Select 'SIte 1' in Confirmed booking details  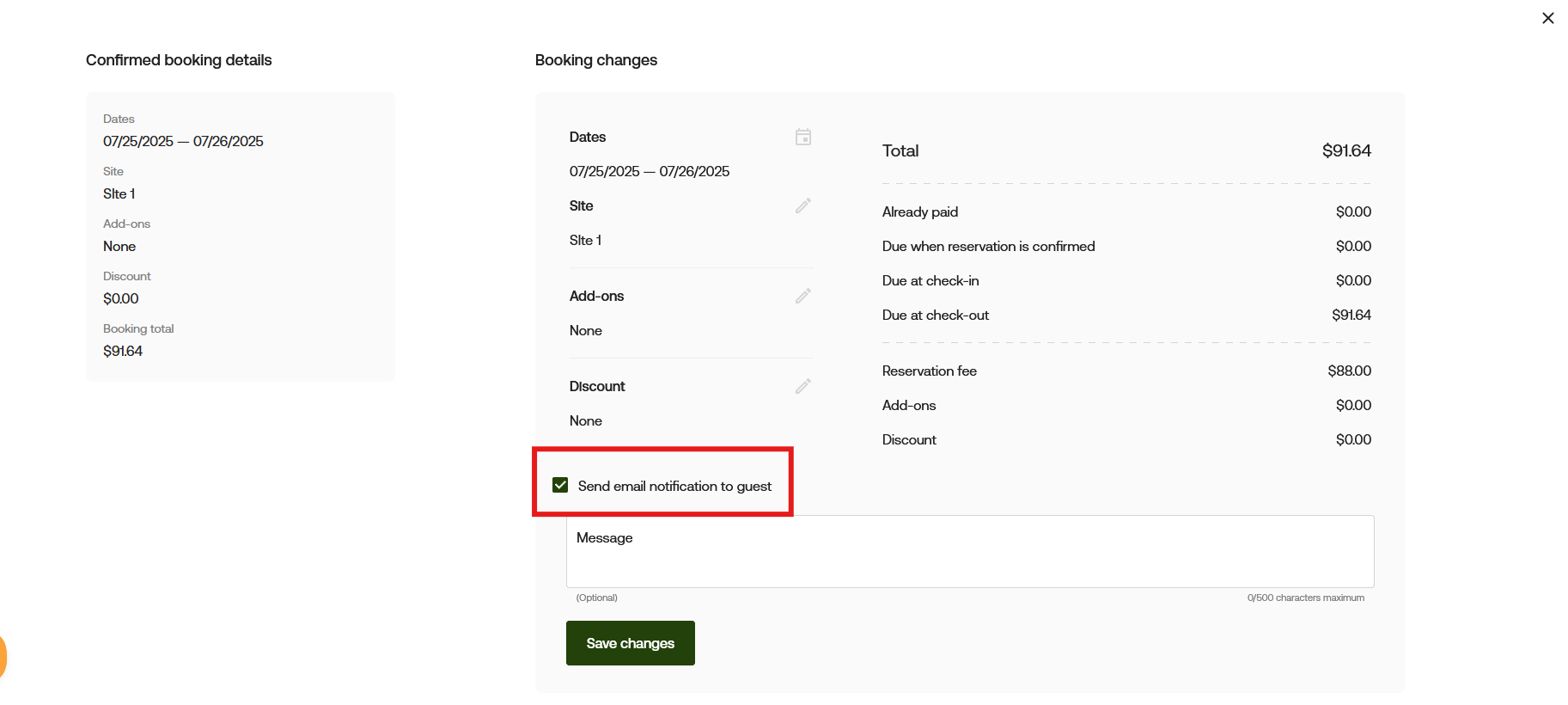pyautogui.click(x=119, y=193)
